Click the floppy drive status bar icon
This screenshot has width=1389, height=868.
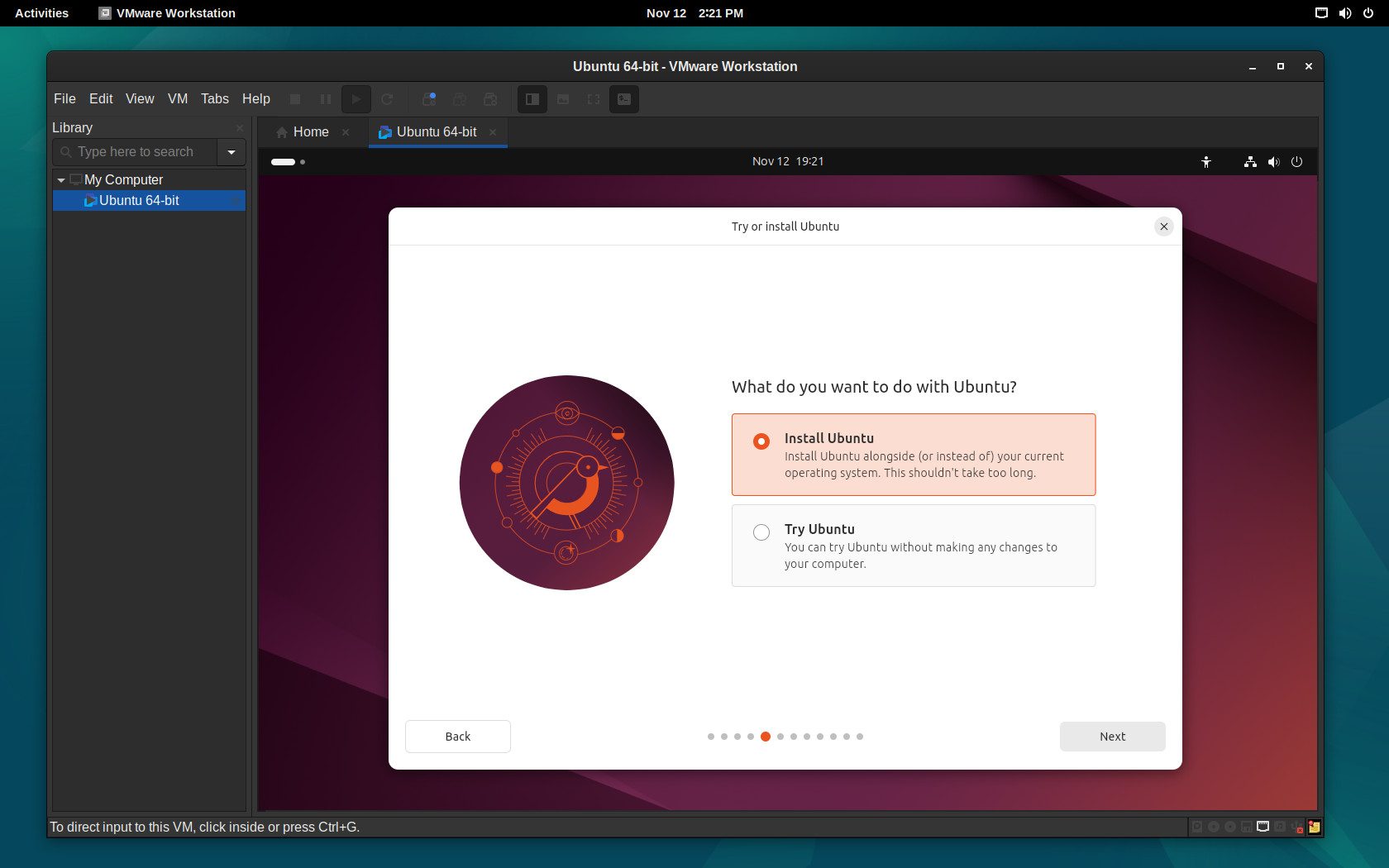(x=1247, y=827)
